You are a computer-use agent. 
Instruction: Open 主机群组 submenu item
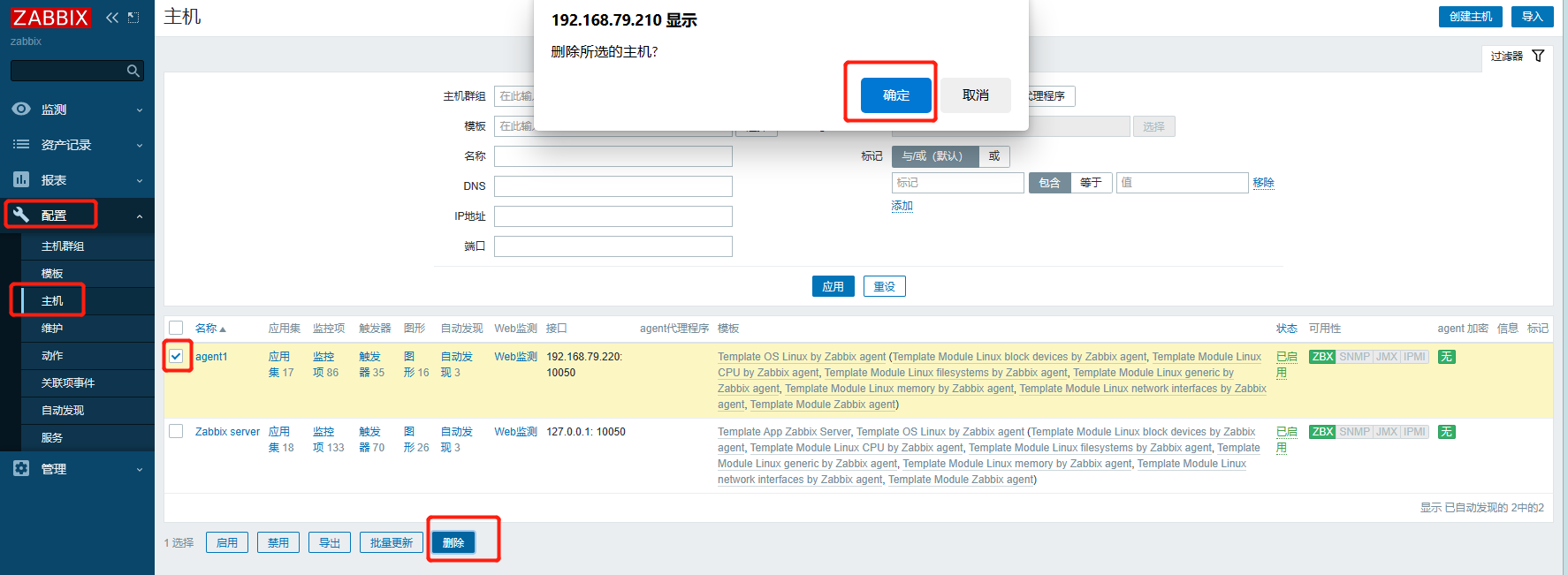pos(63,246)
